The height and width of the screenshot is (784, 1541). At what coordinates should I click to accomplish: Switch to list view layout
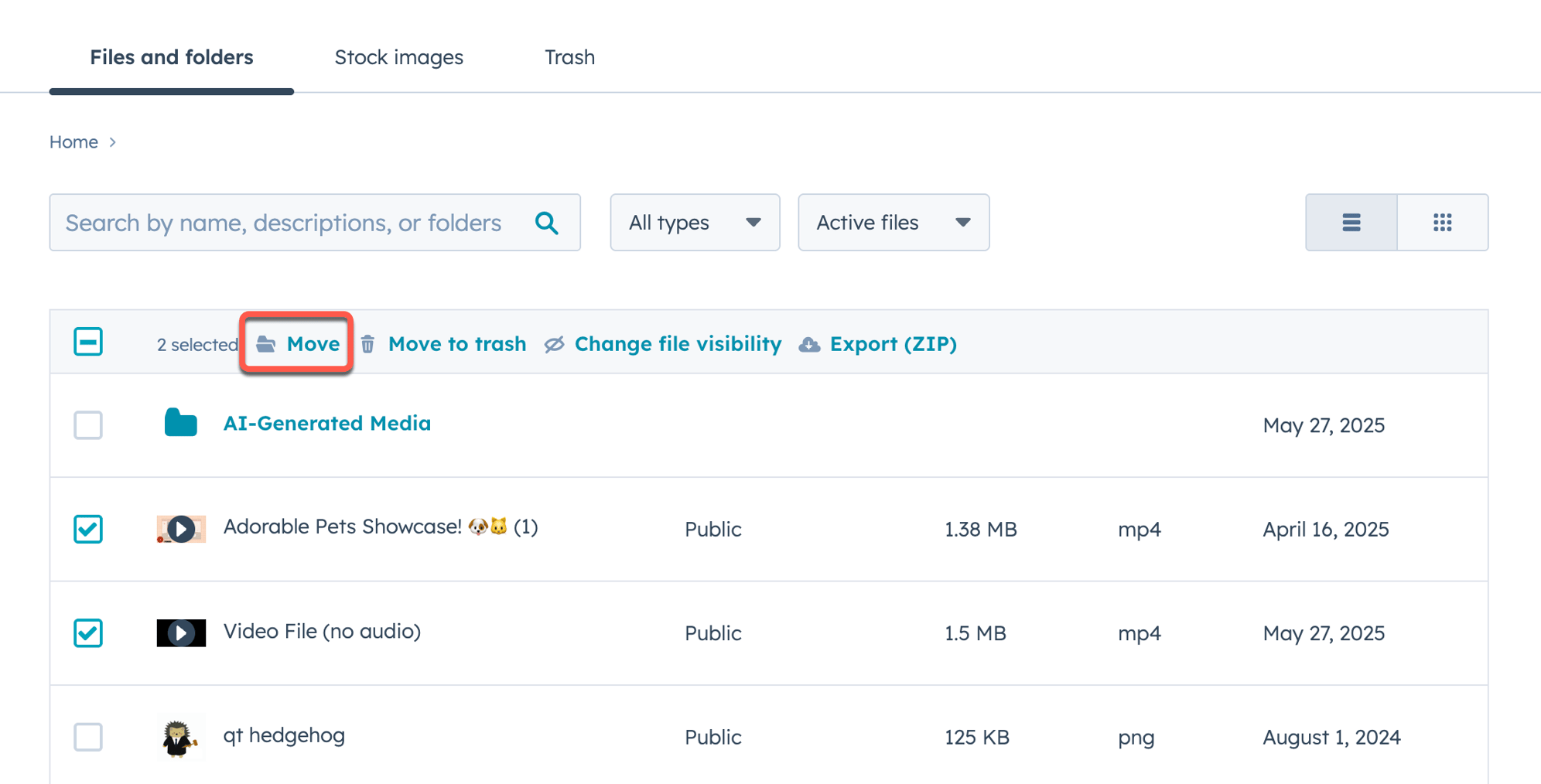(x=1351, y=223)
